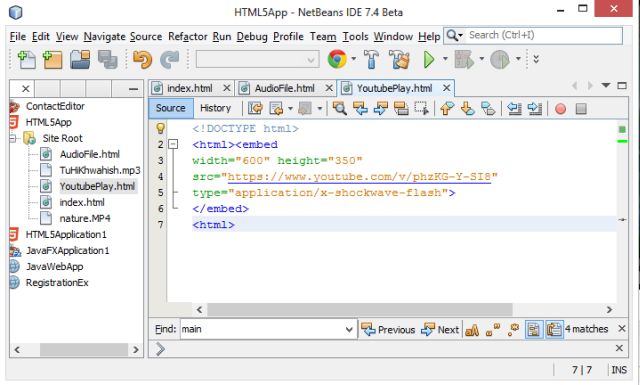Toggle Whole Words option in find bar

pyautogui.click(x=493, y=329)
